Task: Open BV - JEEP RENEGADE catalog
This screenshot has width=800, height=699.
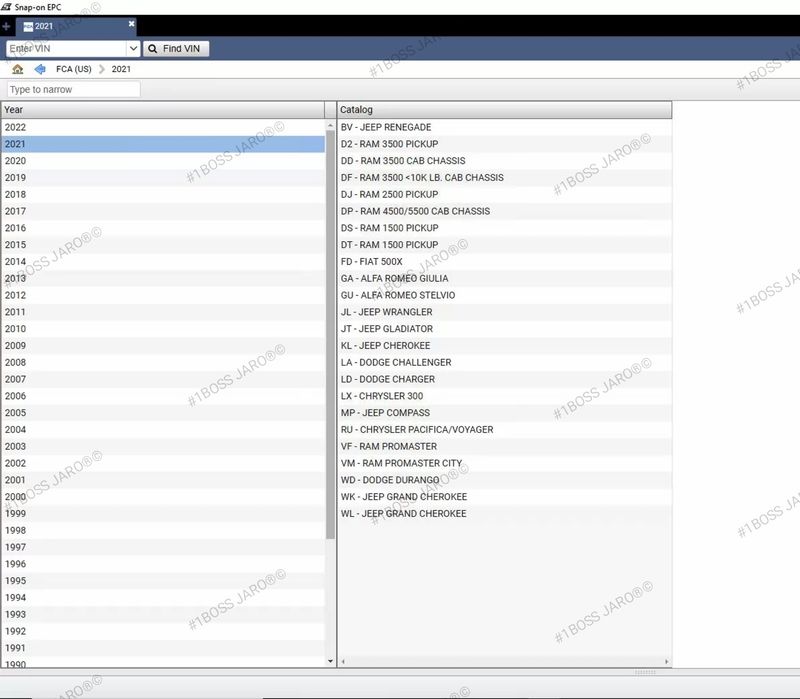Action: tap(504, 127)
